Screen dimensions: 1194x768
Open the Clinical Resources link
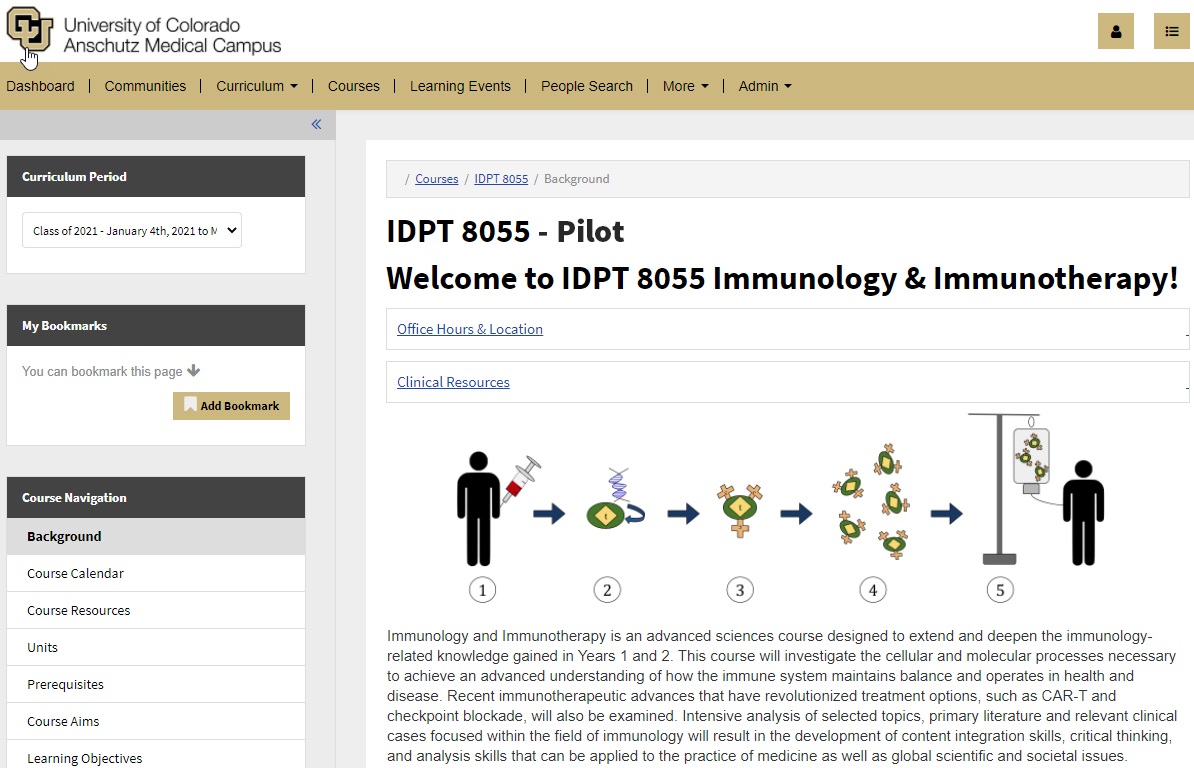click(x=453, y=382)
